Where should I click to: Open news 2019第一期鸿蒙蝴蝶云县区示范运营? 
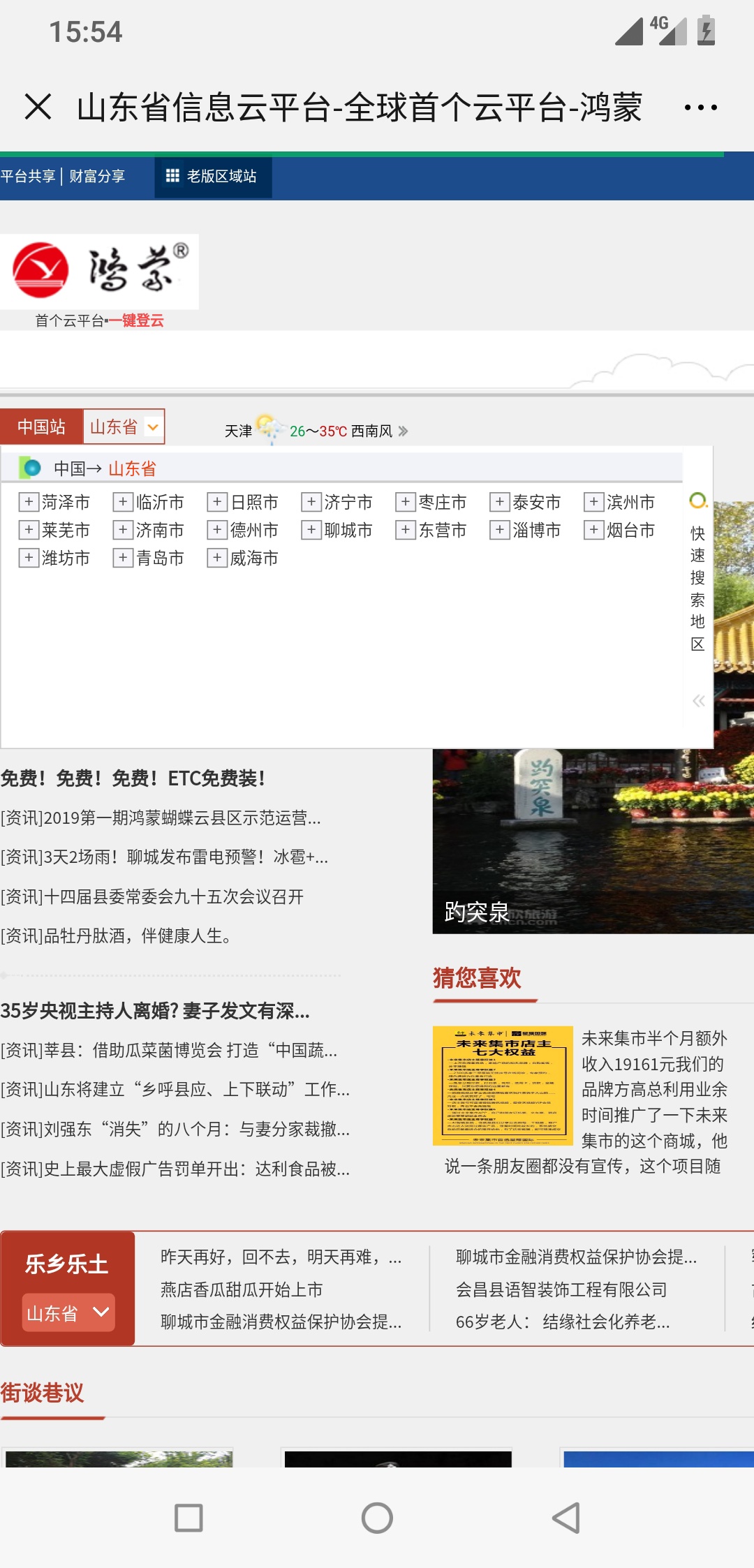pyautogui.click(x=161, y=818)
